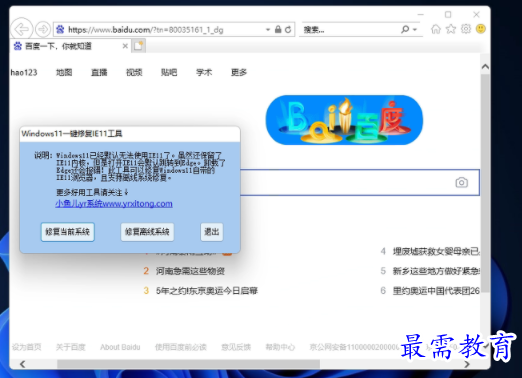522x378 pixels.
Task: Open hot search 5年之约!东京奥运今日启幕
Action: coord(207,291)
